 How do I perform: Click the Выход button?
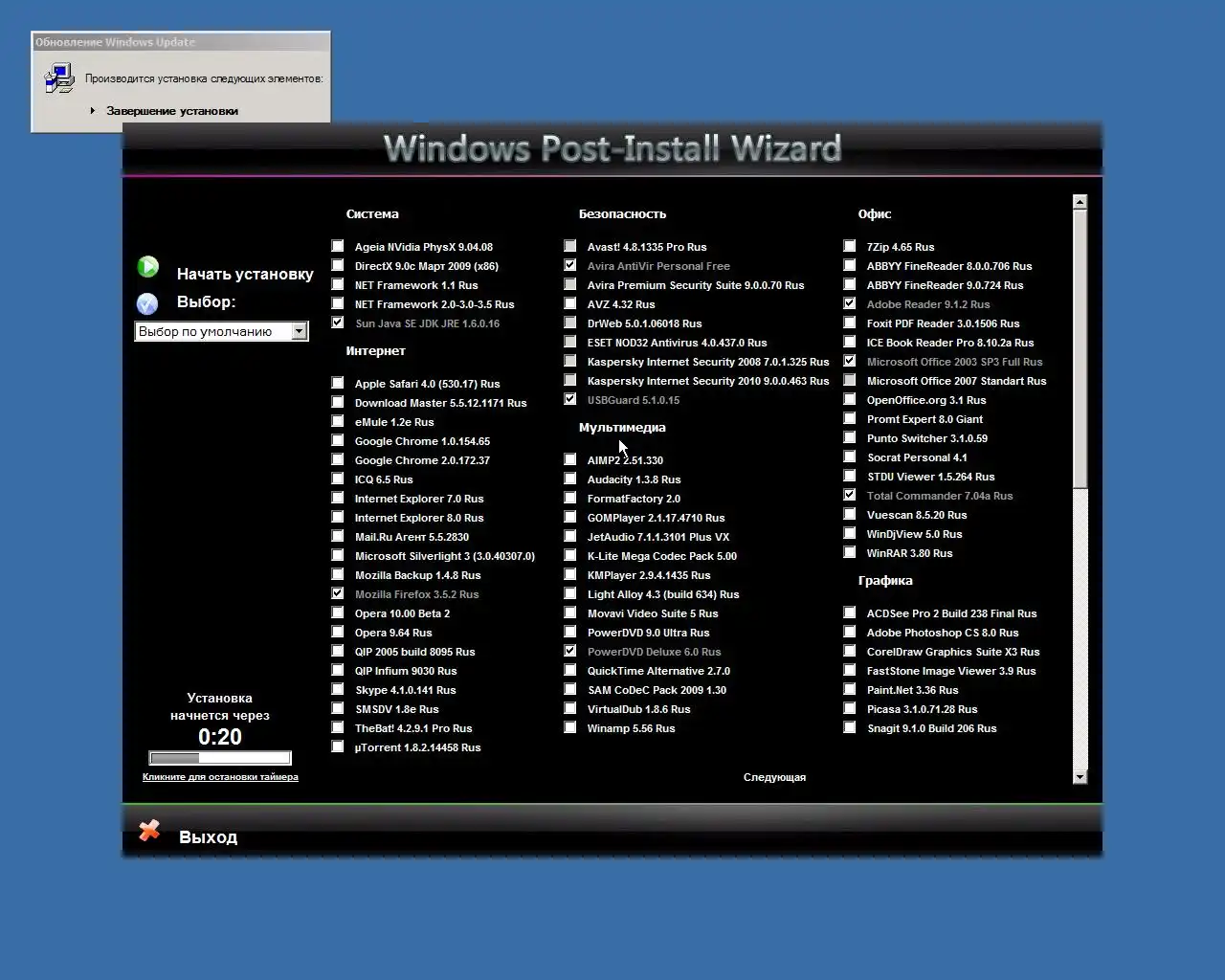tap(208, 836)
